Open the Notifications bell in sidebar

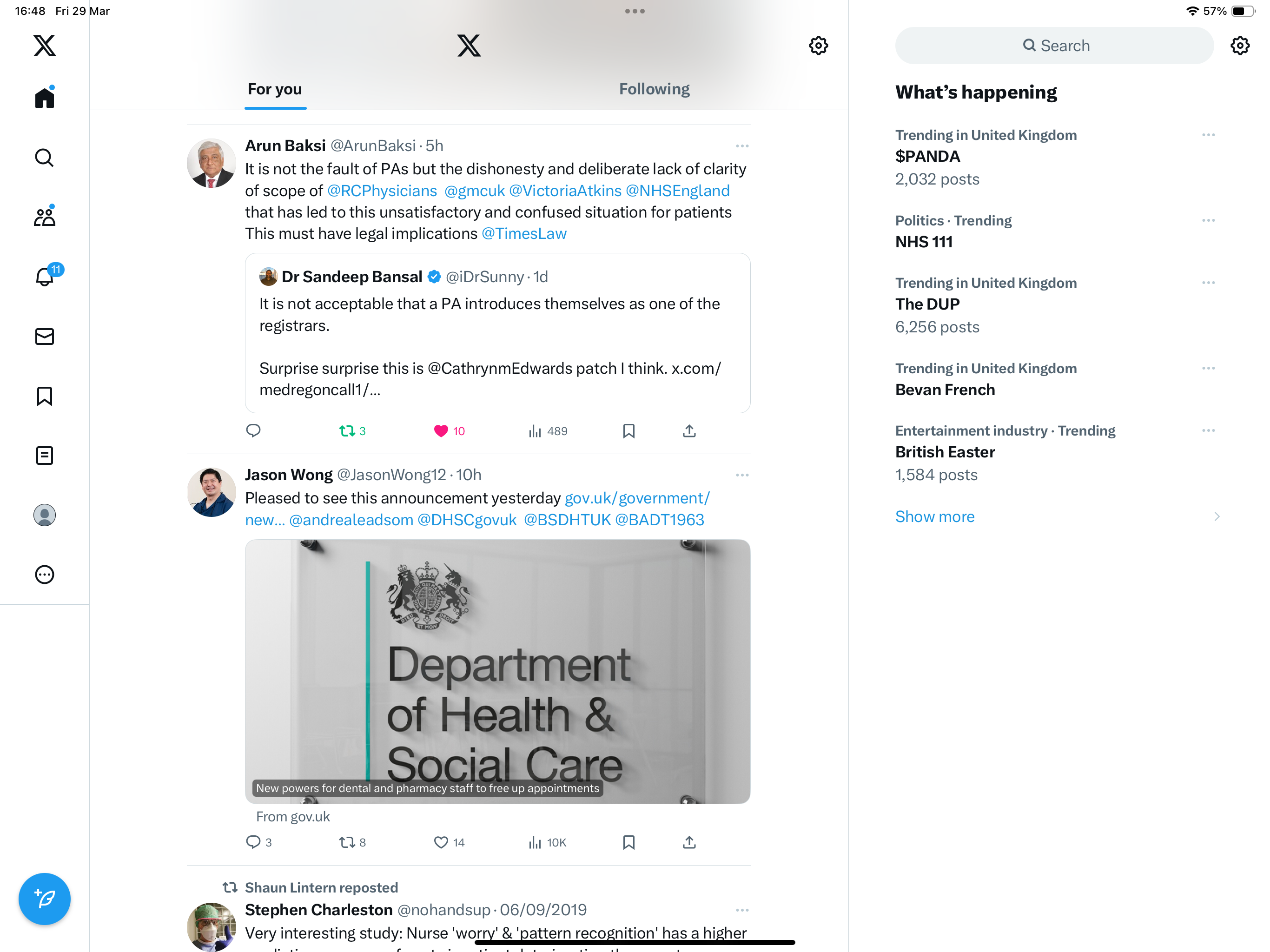(45, 277)
